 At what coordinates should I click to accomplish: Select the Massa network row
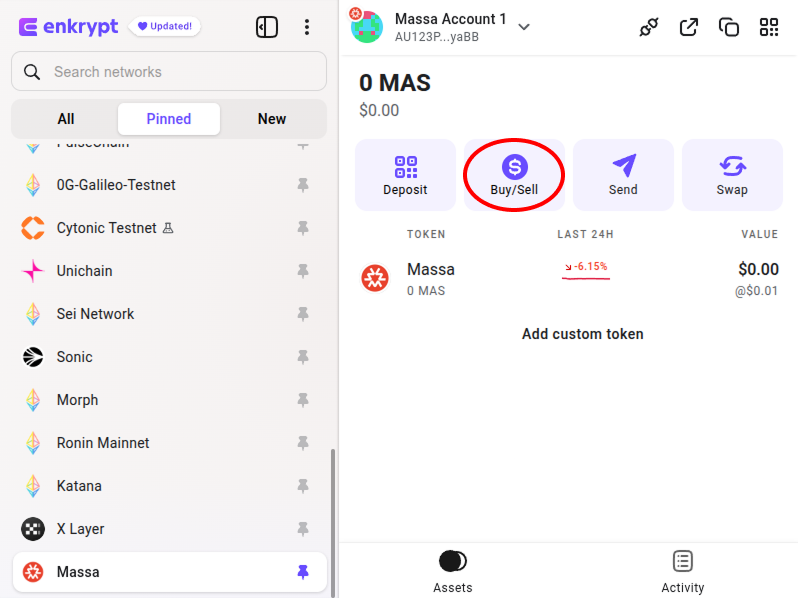[x=169, y=572]
